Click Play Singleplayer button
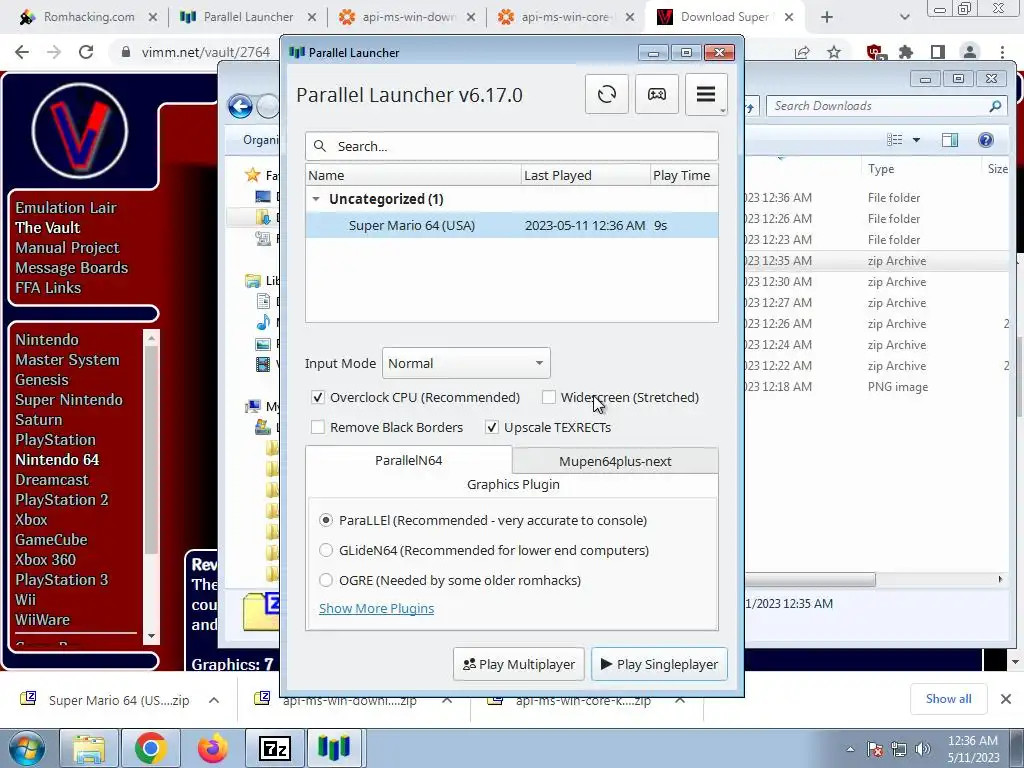The image size is (1024, 768). 659,664
